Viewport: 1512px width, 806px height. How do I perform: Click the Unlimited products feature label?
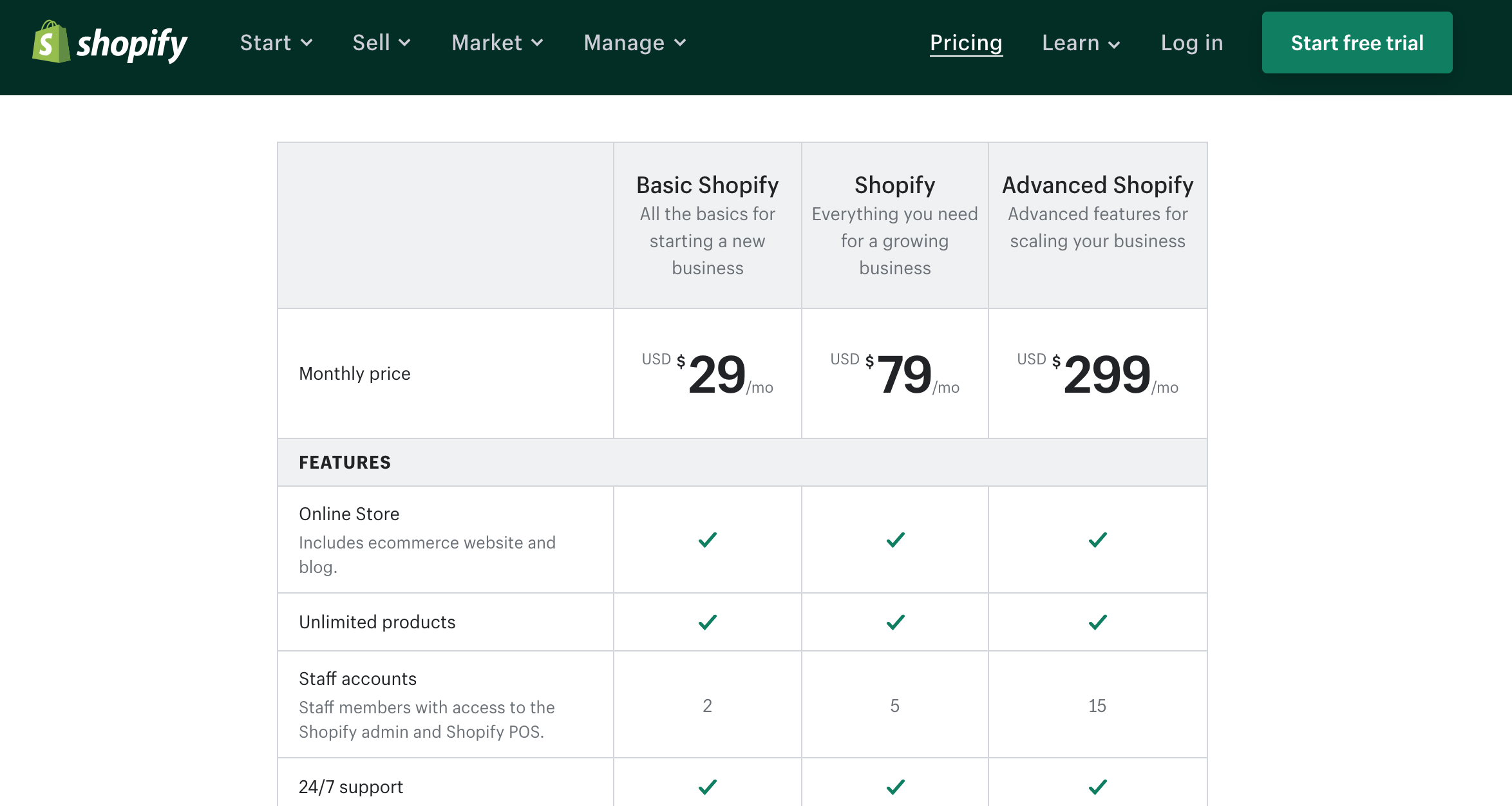(377, 622)
